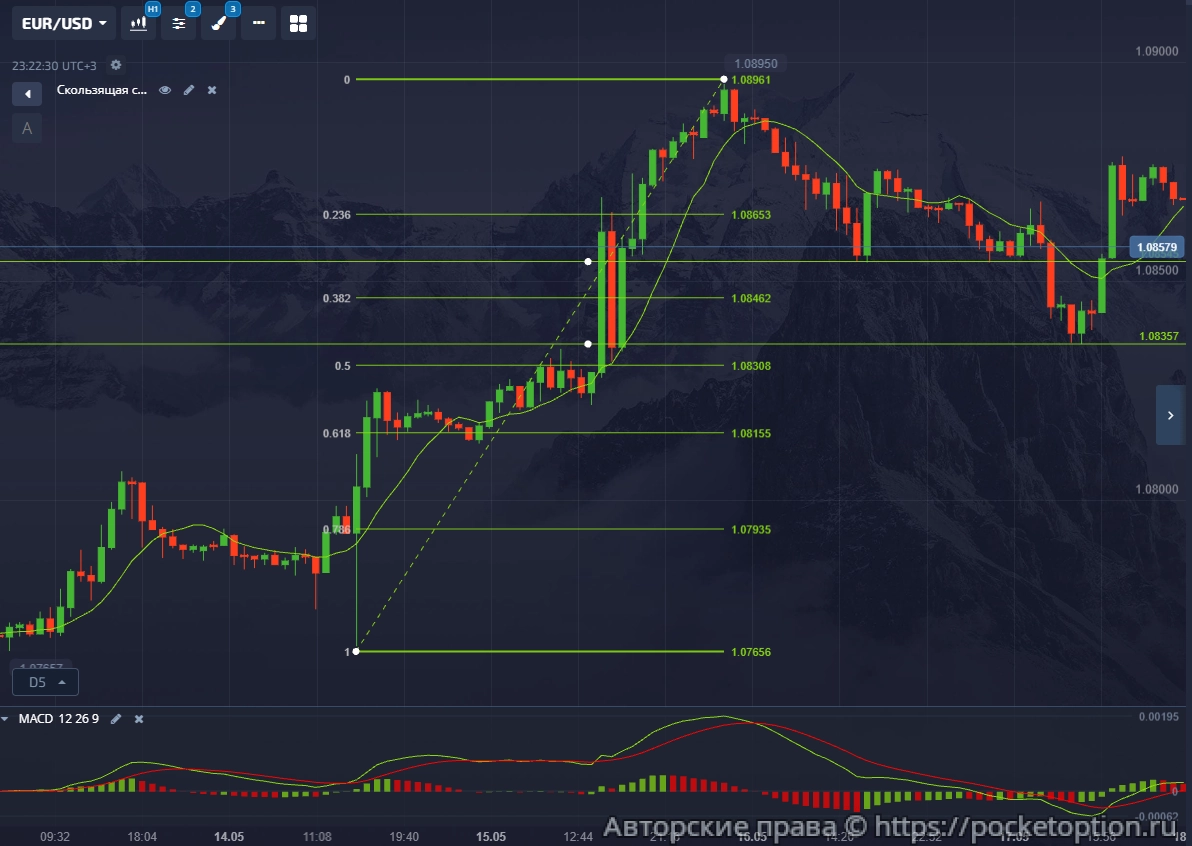Select the Fibonacci 0 level endpoint handle
Screen dimensions: 1192x846
point(723,79)
